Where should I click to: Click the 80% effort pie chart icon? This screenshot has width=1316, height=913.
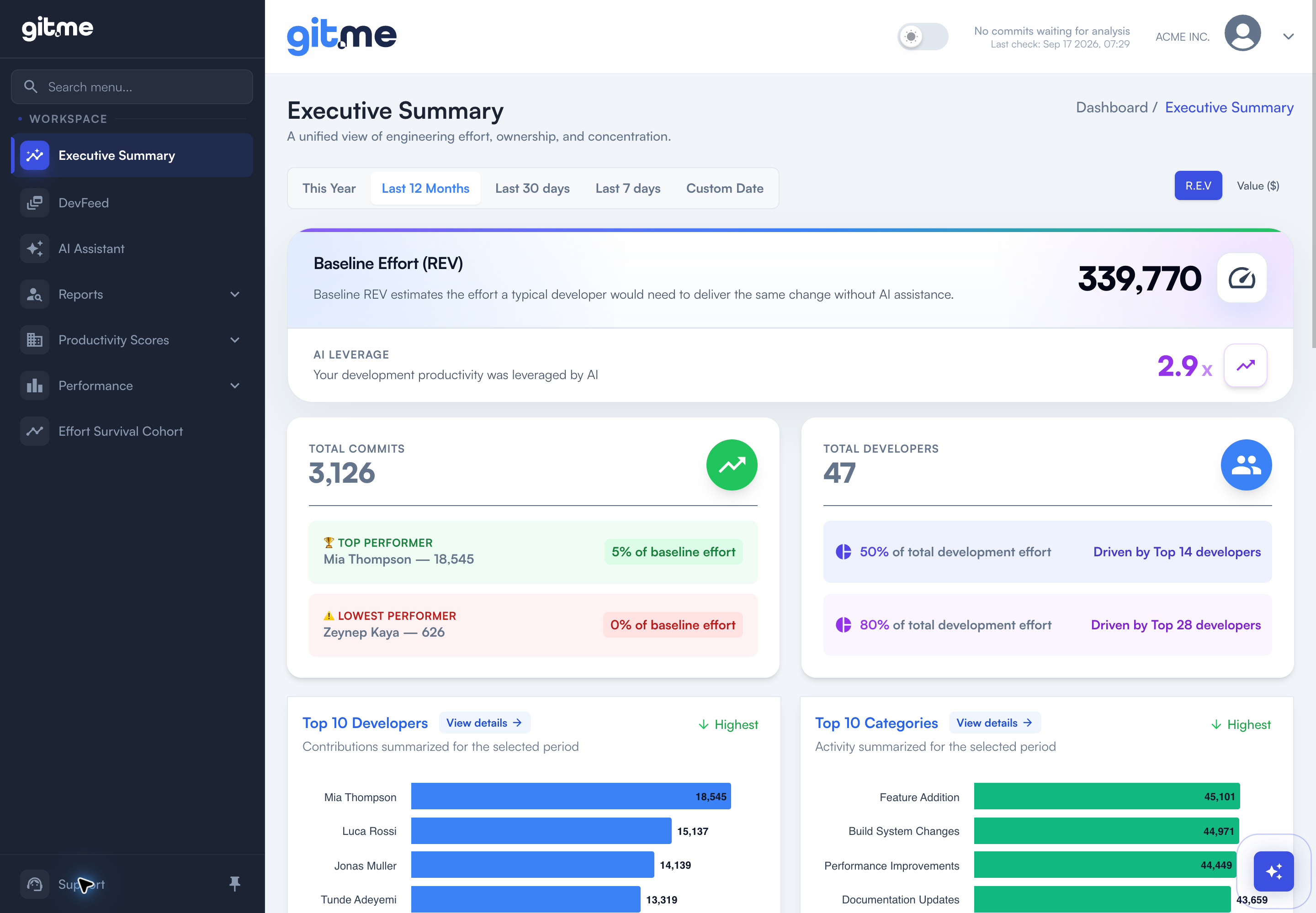click(844, 625)
